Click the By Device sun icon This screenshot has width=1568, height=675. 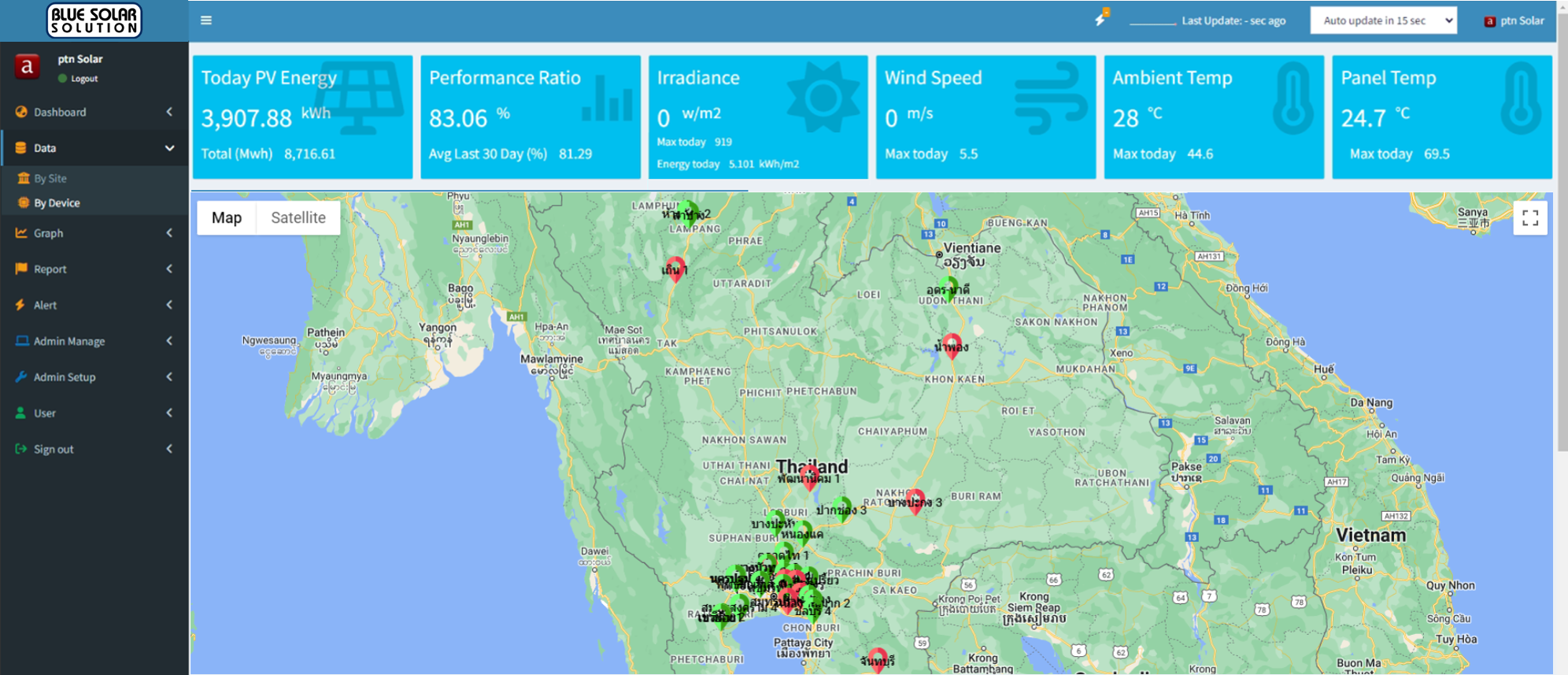tap(24, 203)
